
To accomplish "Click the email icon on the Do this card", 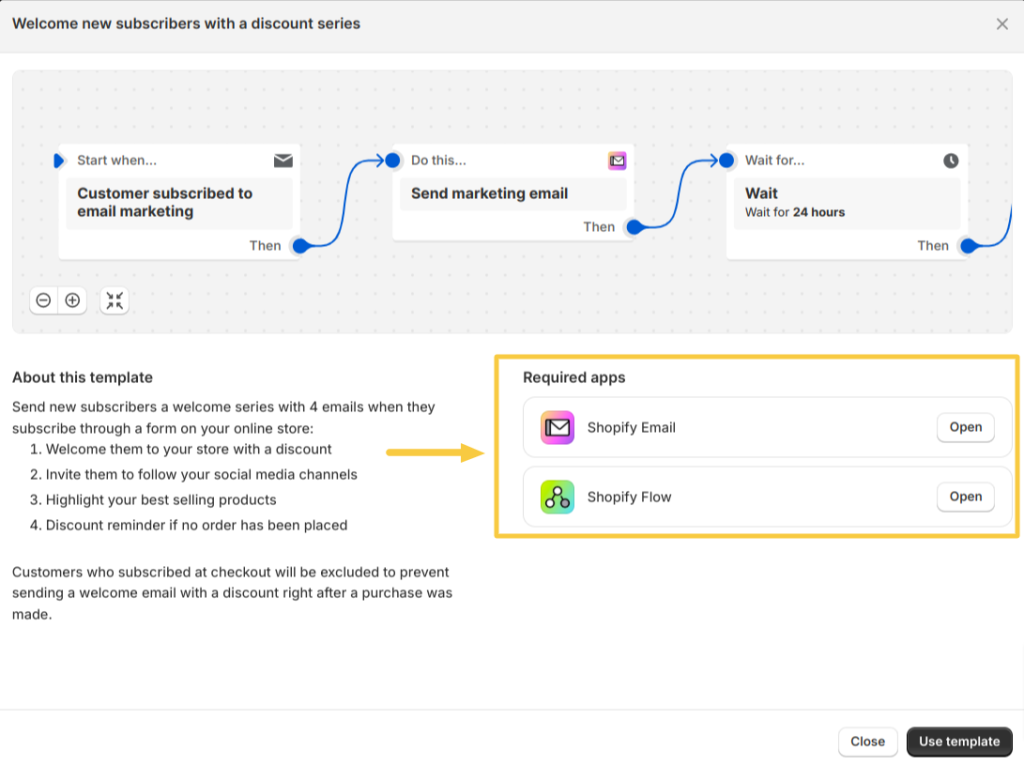I will 617,161.
